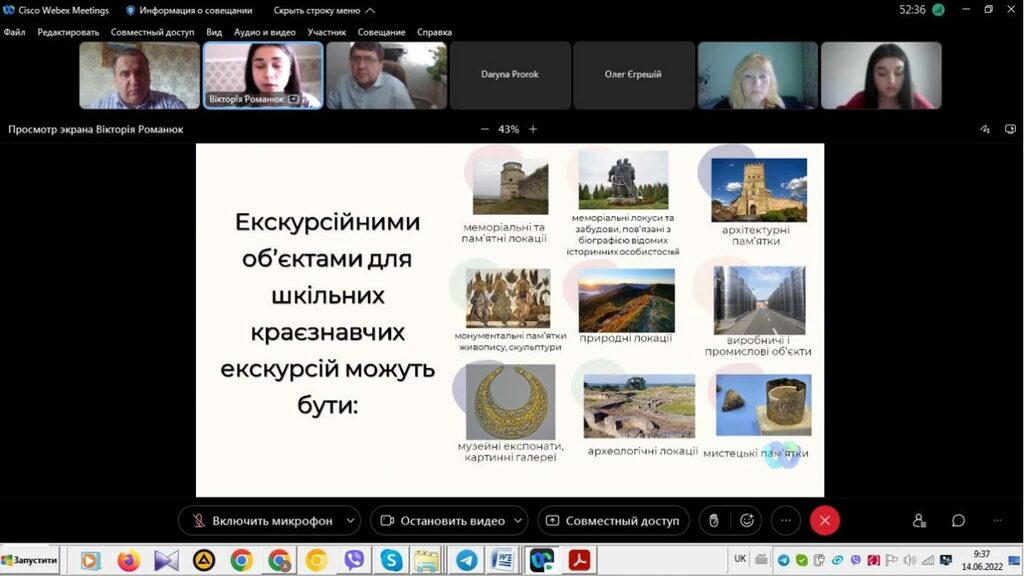
Task: Open the chat panel icon
Action: tap(958, 521)
